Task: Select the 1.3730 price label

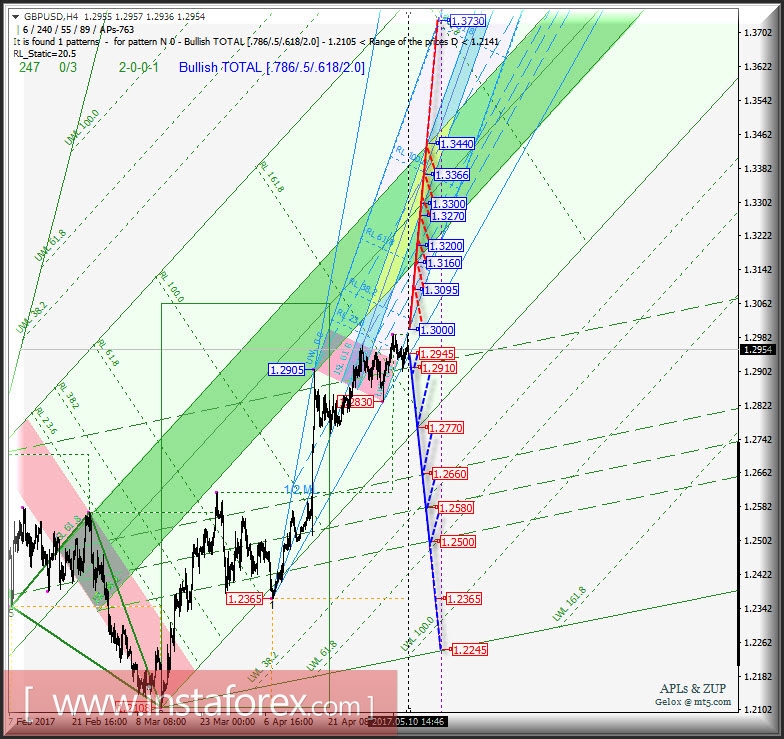Action: click(x=468, y=21)
